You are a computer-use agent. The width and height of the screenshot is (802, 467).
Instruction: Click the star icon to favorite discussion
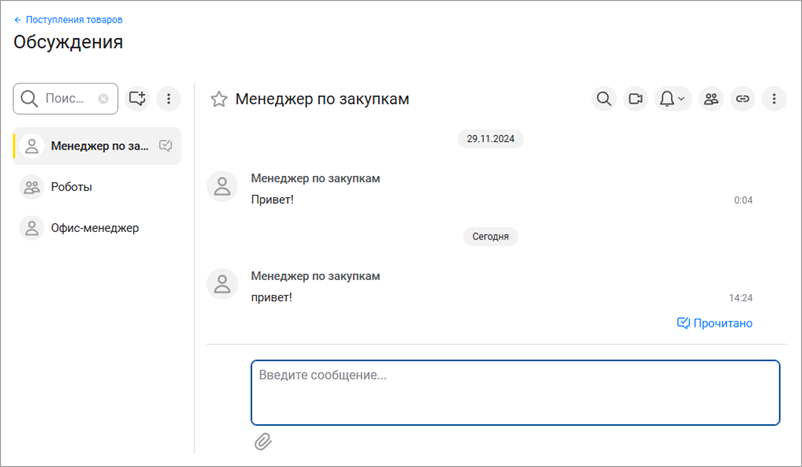tap(219, 99)
